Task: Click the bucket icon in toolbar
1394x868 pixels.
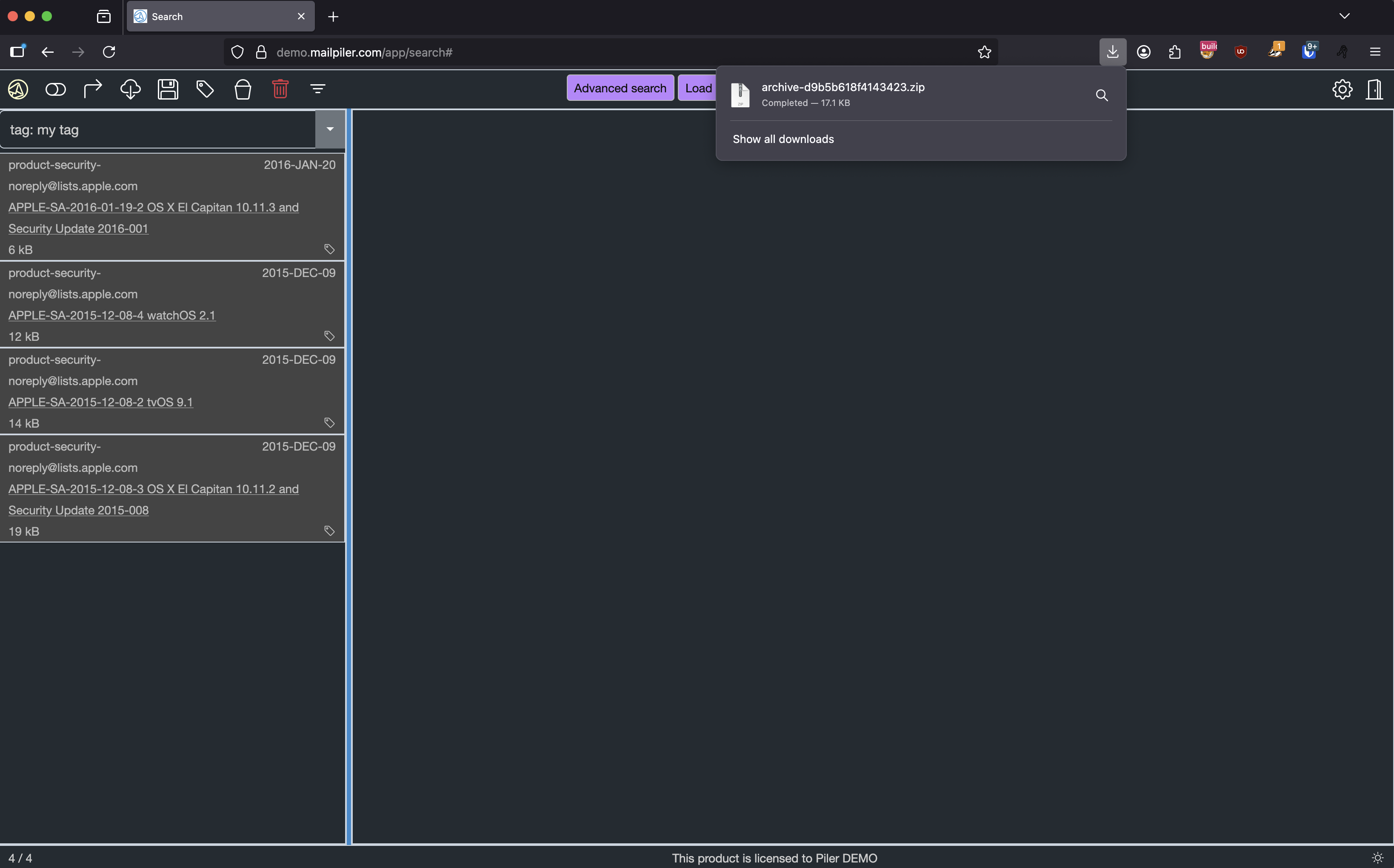Action: 243,89
